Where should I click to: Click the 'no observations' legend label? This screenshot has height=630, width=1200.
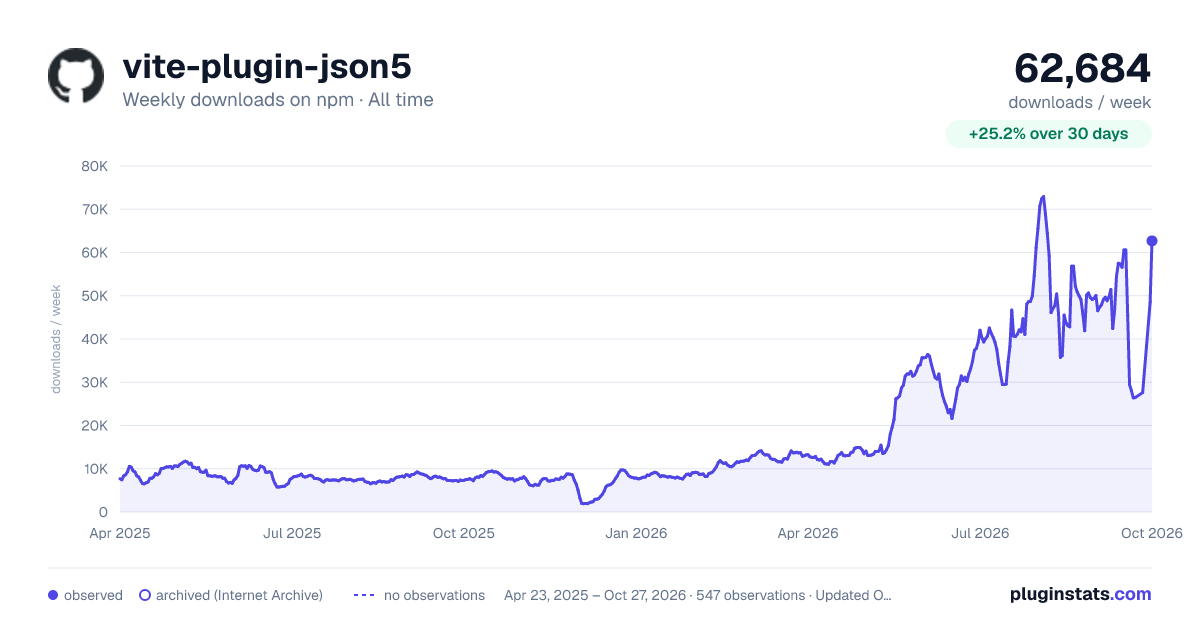[434, 595]
